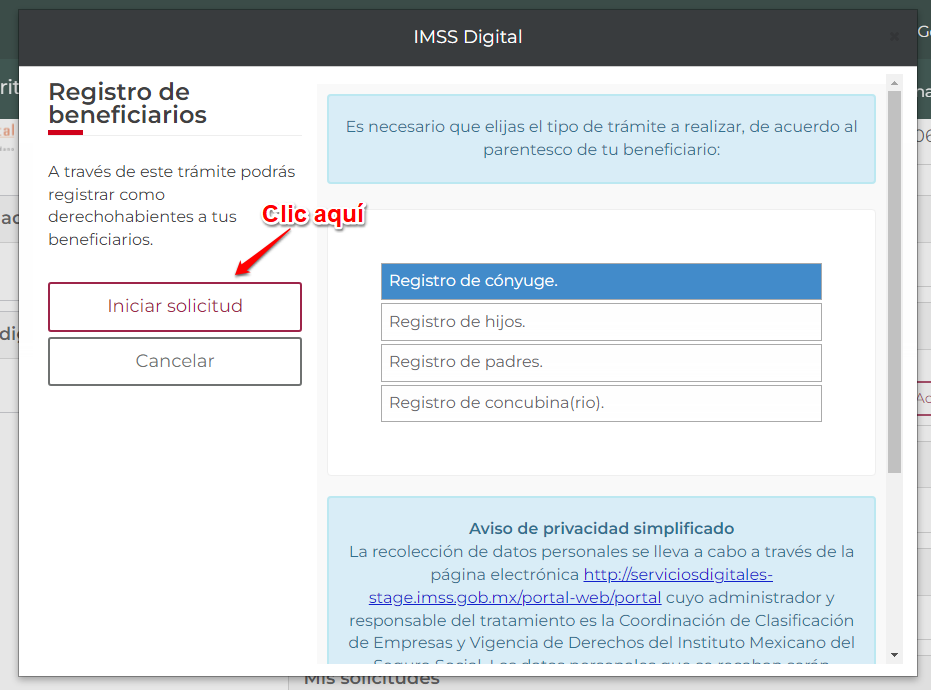The image size is (931, 690).
Task: Select Registro de cónyuge option
Action: pos(601,281)
